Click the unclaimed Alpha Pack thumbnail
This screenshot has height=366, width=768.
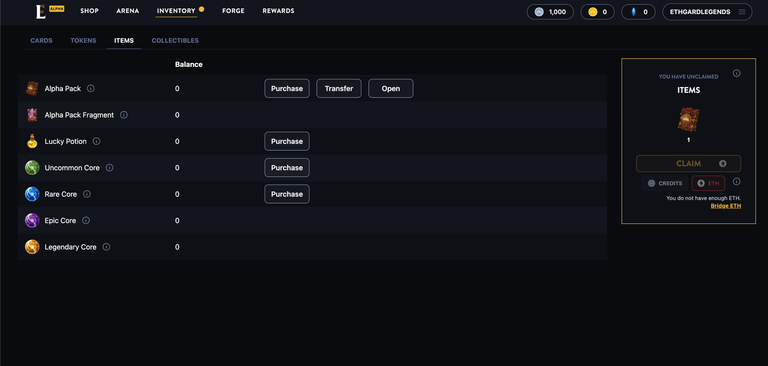(x=688, y=120)
